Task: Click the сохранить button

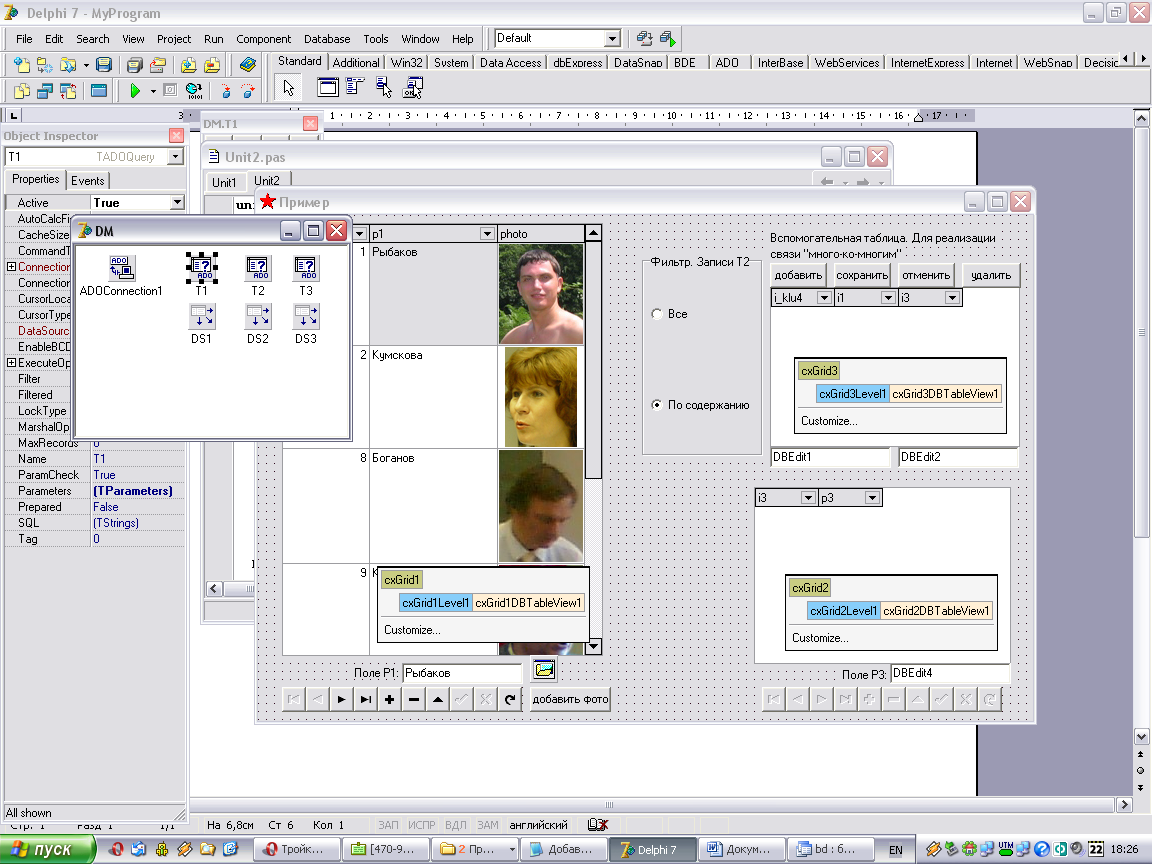Action: tap(862, 276)
